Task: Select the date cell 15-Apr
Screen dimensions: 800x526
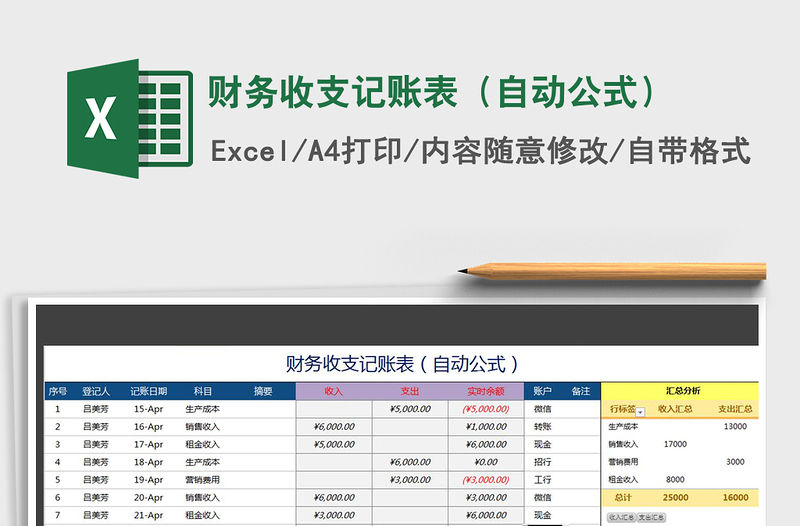Action: 148,409
